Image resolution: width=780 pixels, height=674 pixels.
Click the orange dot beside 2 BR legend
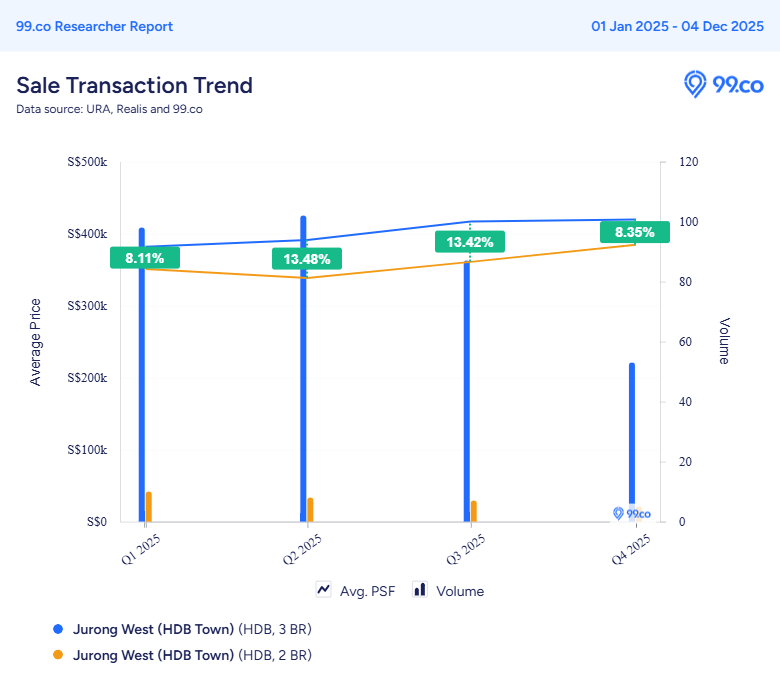(58, 655)
